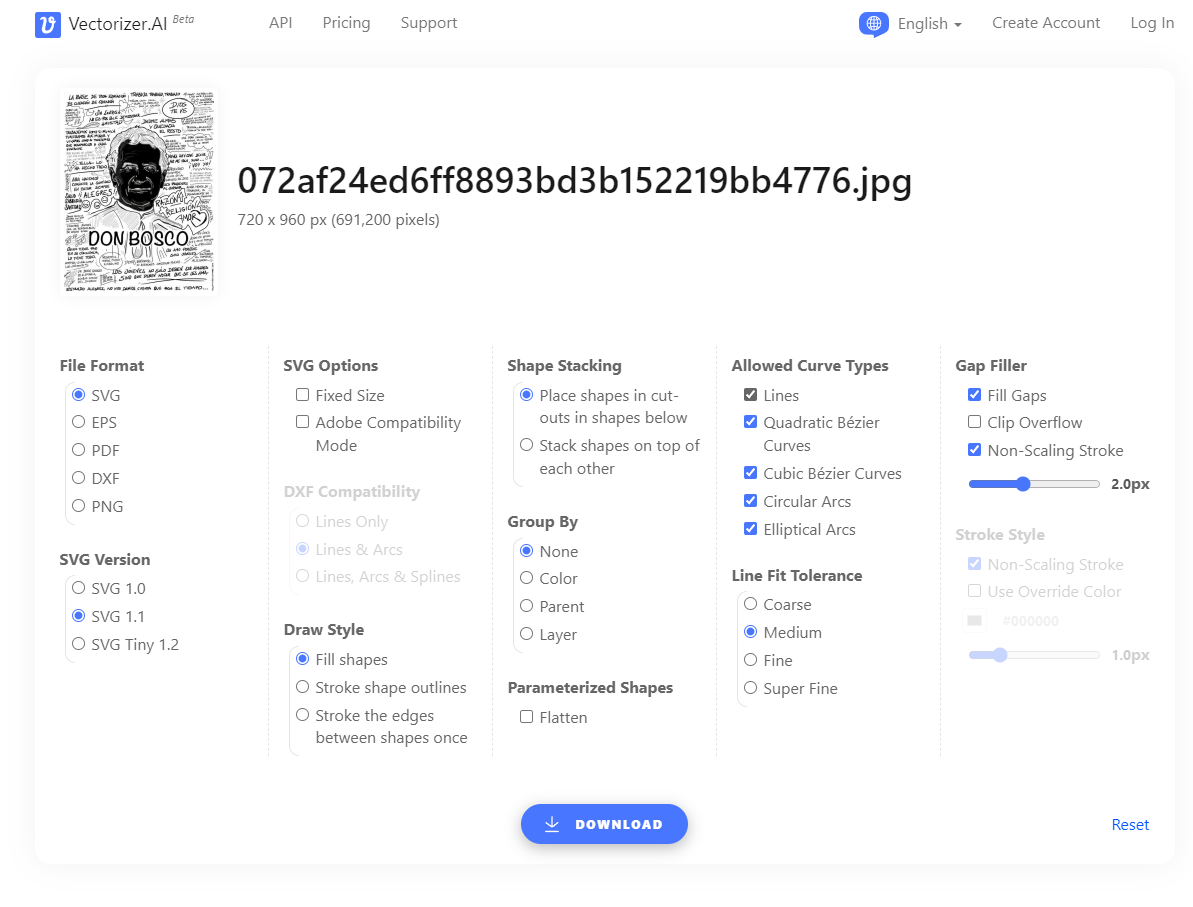
Task: Click the Vectorizer.AI logo icon
Action: pos(48,25)
